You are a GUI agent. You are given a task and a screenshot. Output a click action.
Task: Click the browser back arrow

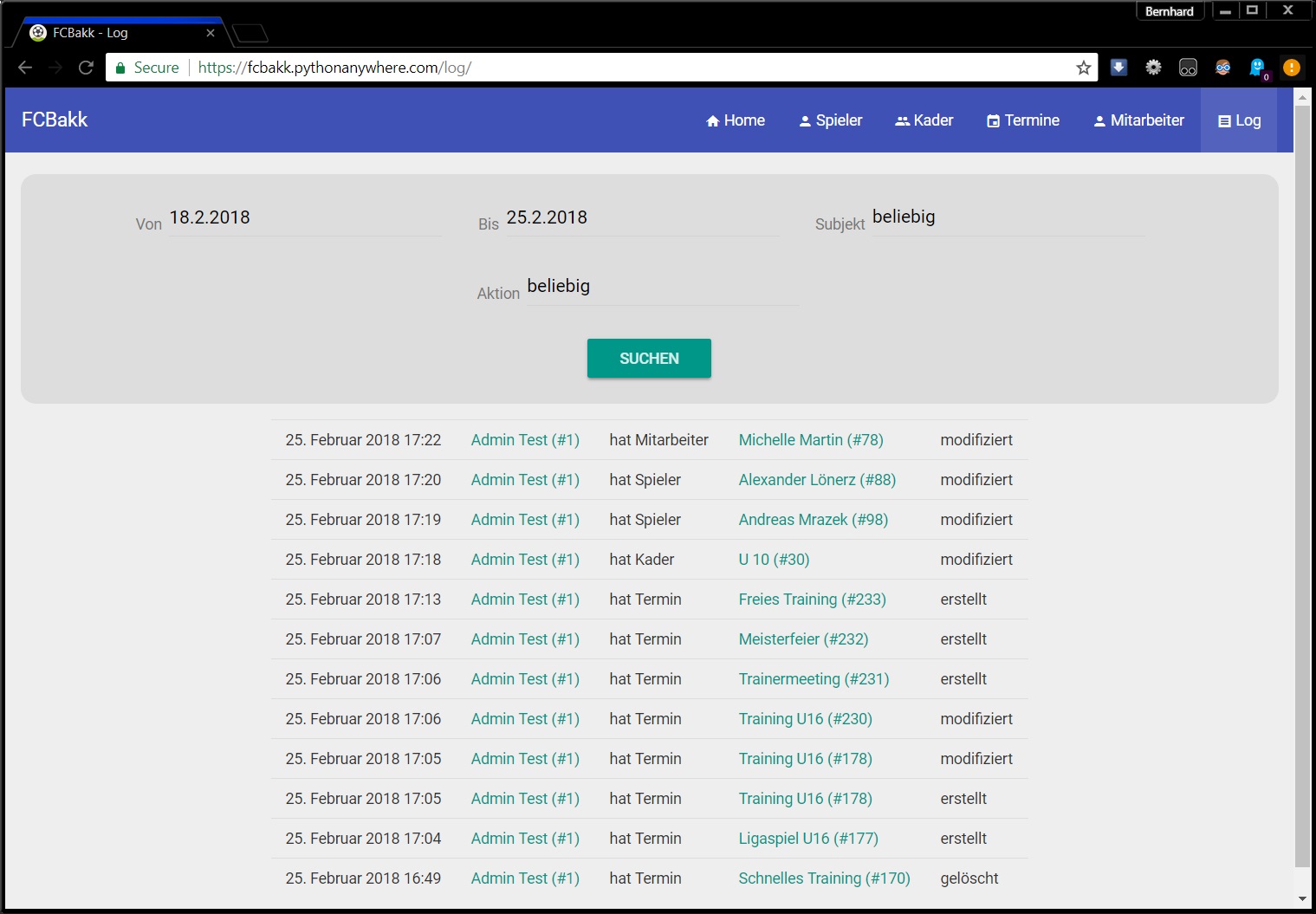coord(25,68)
